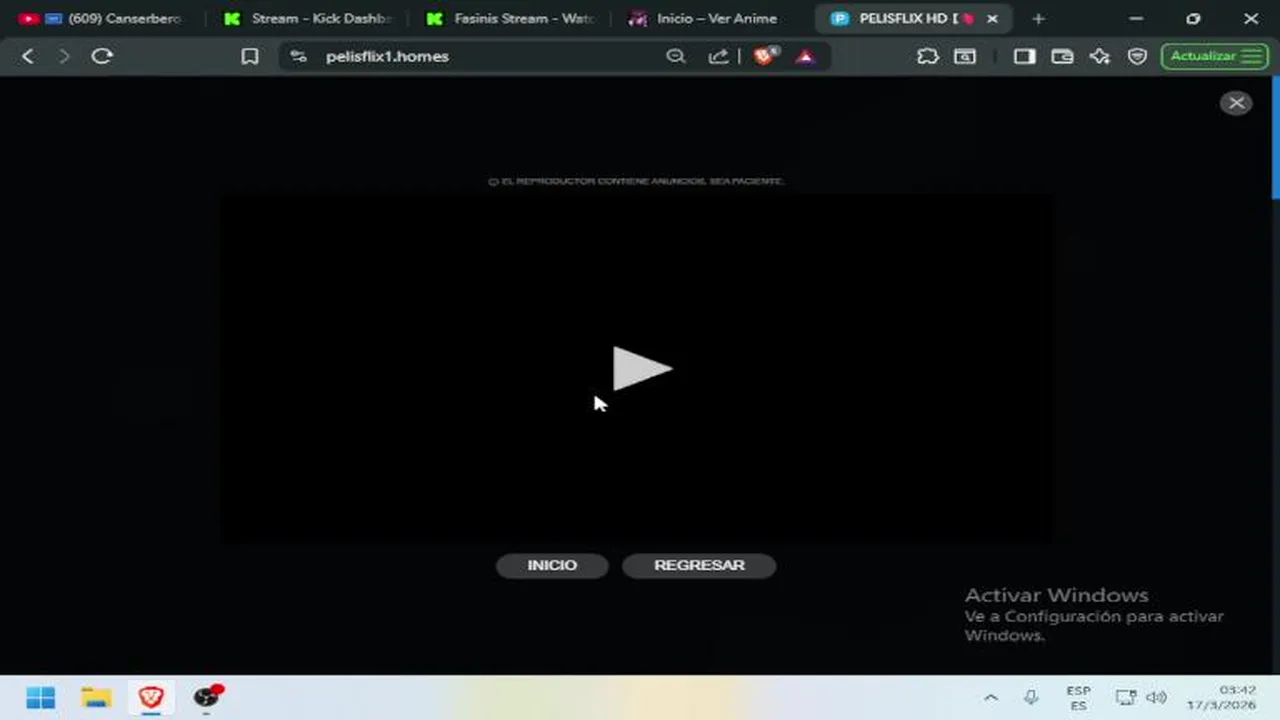1280x720 pixels.
Task: Show hidden system tray icons
Action: pos(990,698)
